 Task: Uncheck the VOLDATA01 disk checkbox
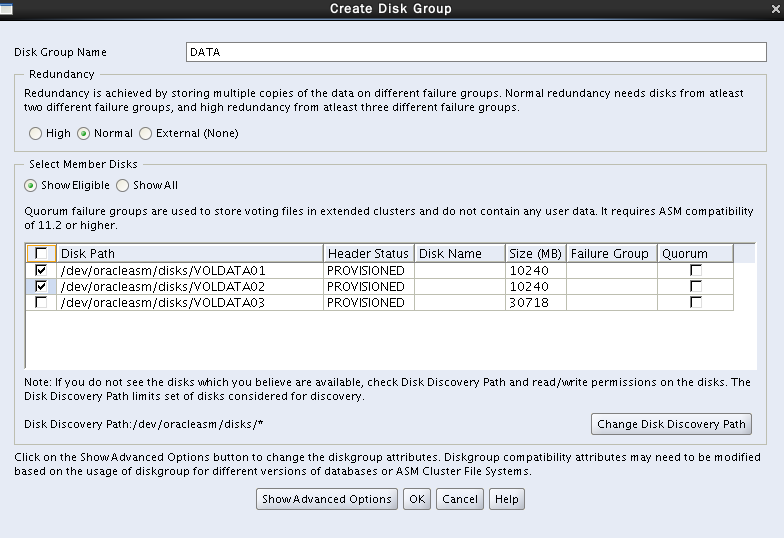[41, 270]
